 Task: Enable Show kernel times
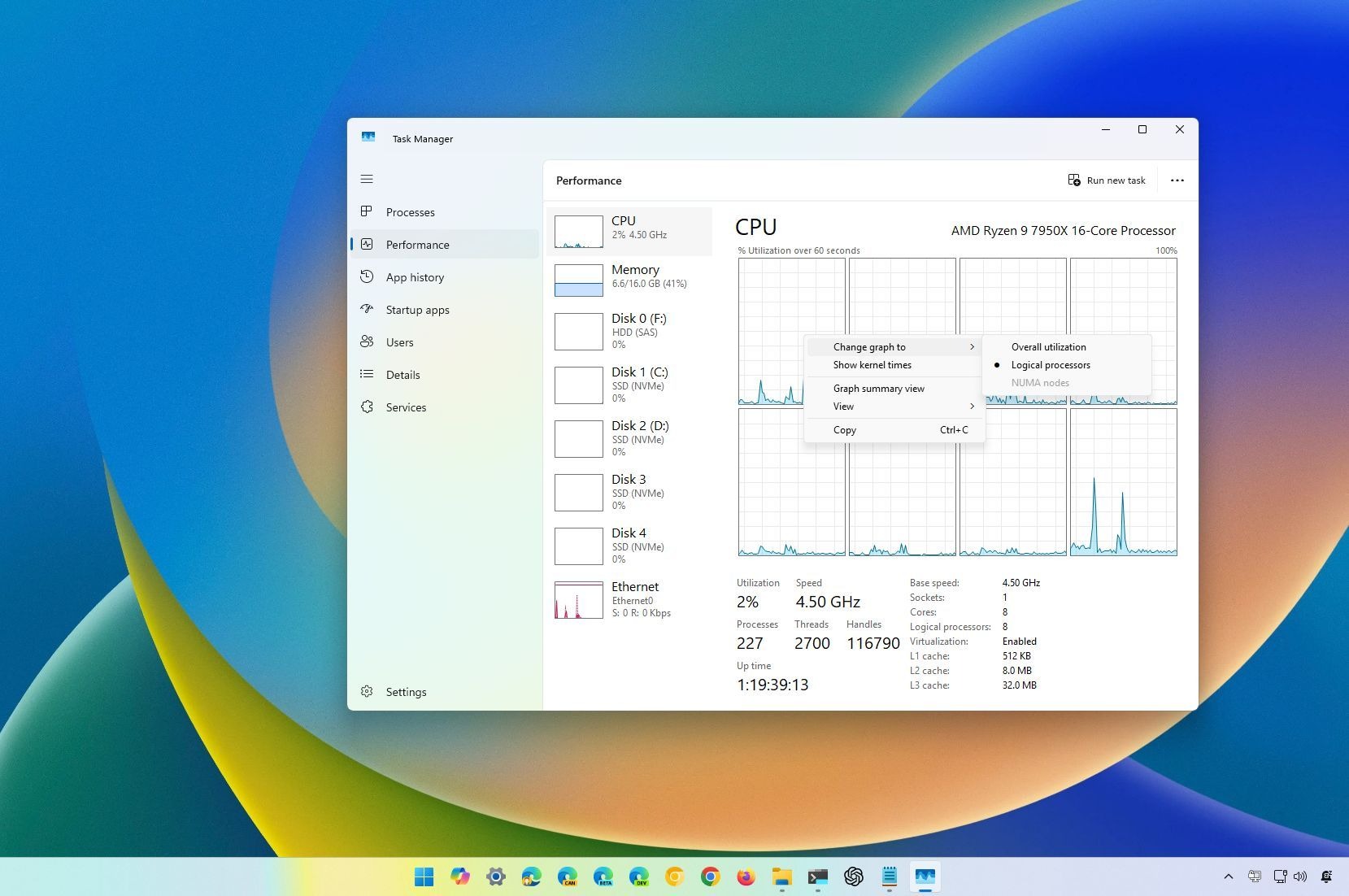click(871, 364)
